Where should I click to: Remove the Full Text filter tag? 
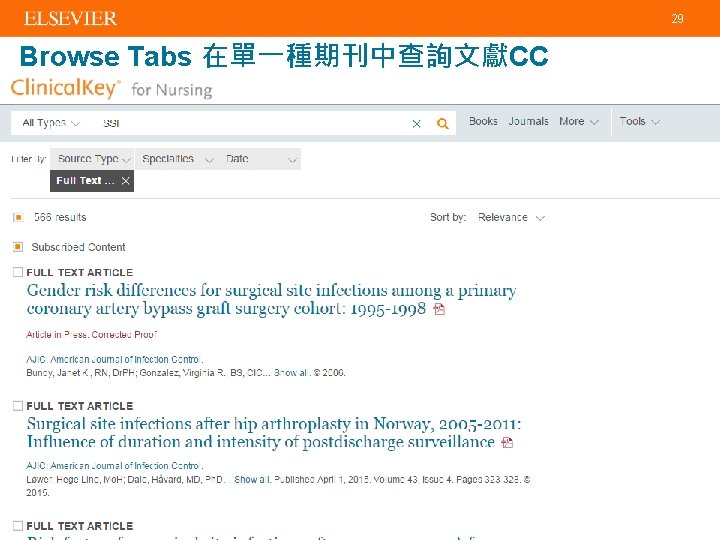tap(125, 181)
